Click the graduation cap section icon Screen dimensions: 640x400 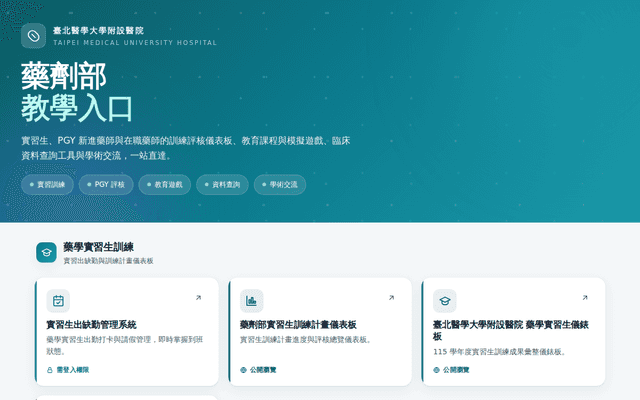pos(46,252)
